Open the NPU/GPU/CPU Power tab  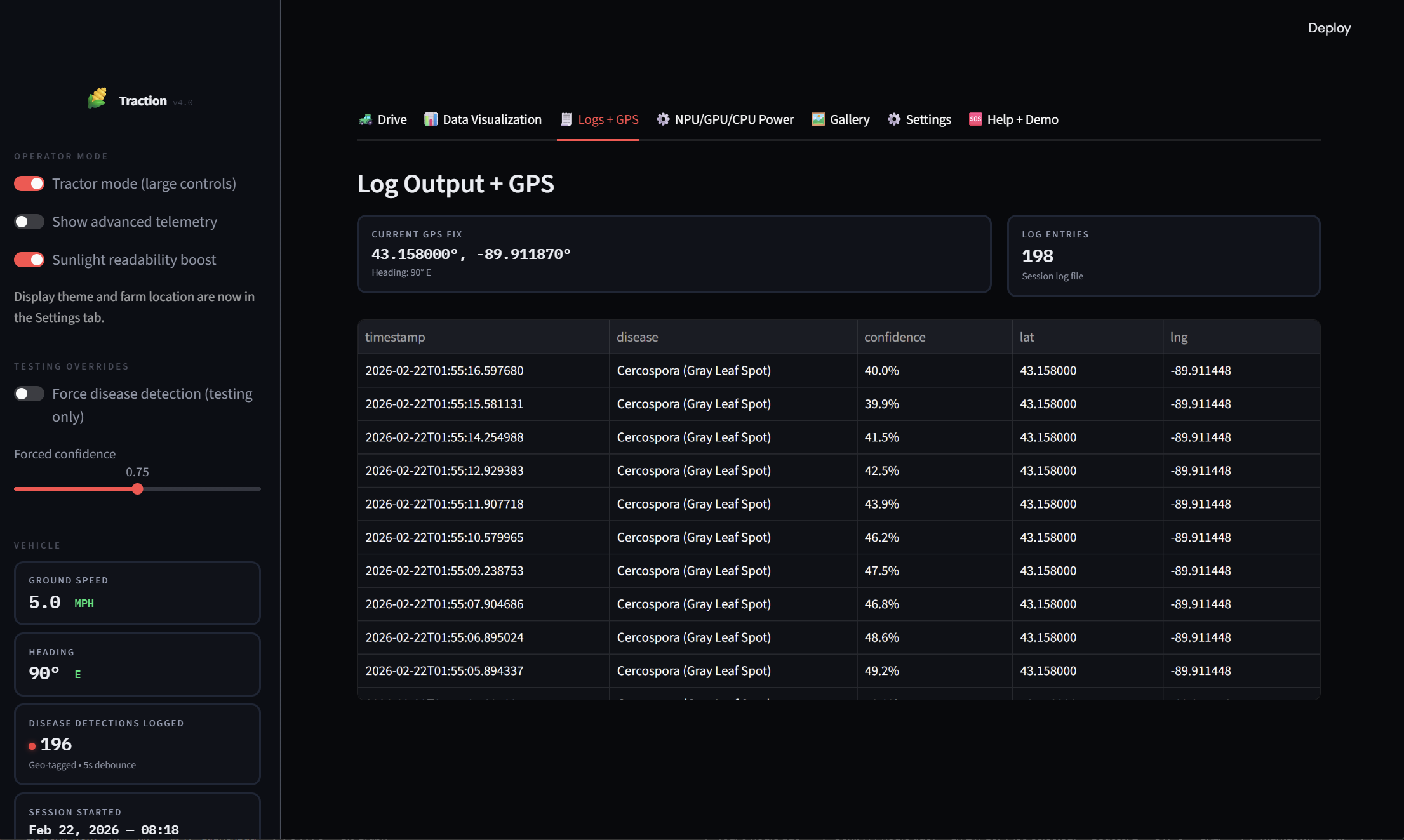coord(733,119)
